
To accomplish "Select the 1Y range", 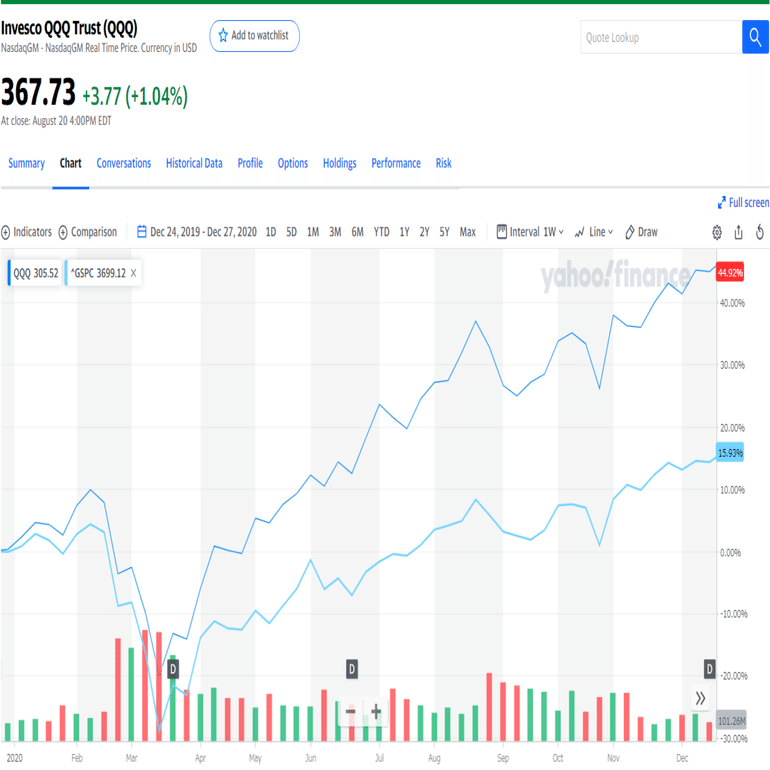I will 405,232.
